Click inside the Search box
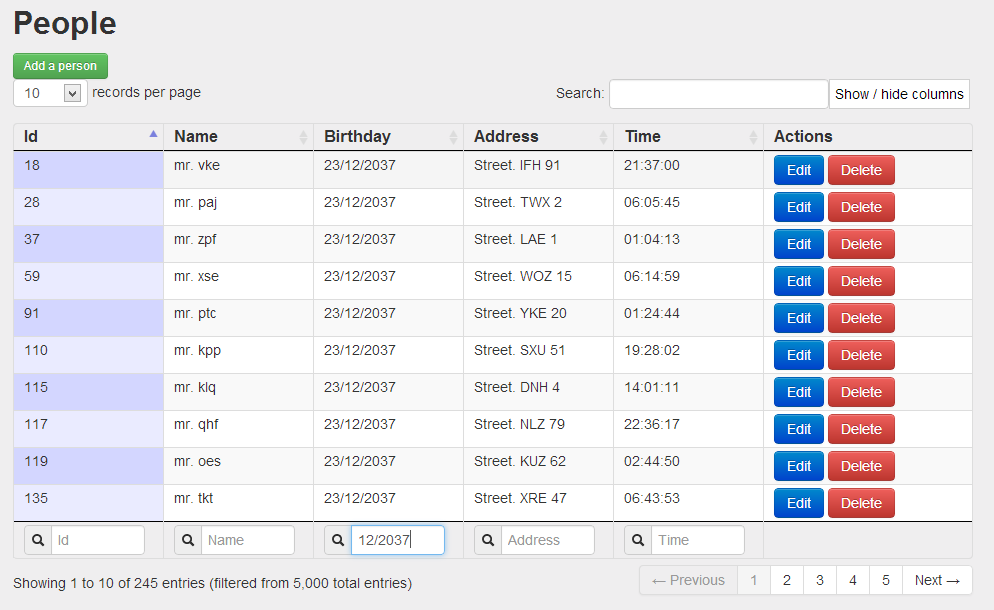 pos(718,93)
